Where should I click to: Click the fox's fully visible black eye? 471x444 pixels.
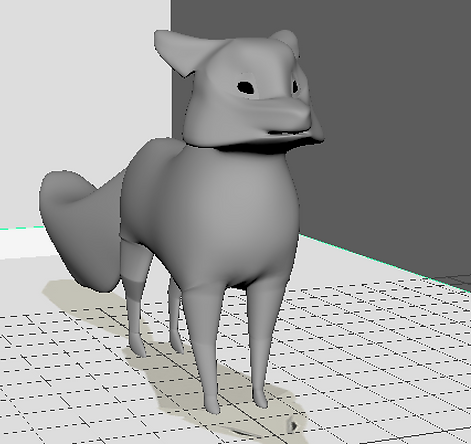tap(246, 87)
